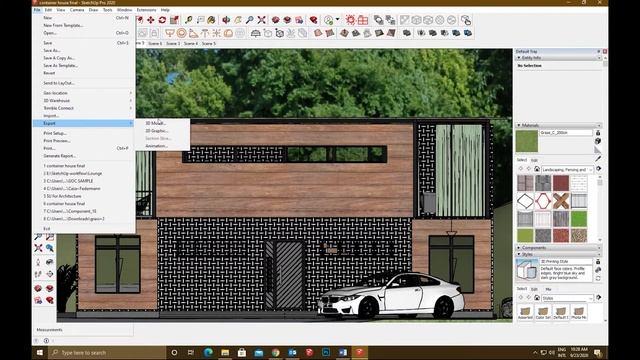Click the user account icon in toolbar
Image resolution: width=640 pixels, height=360 pixels.
tap(329, 20)
